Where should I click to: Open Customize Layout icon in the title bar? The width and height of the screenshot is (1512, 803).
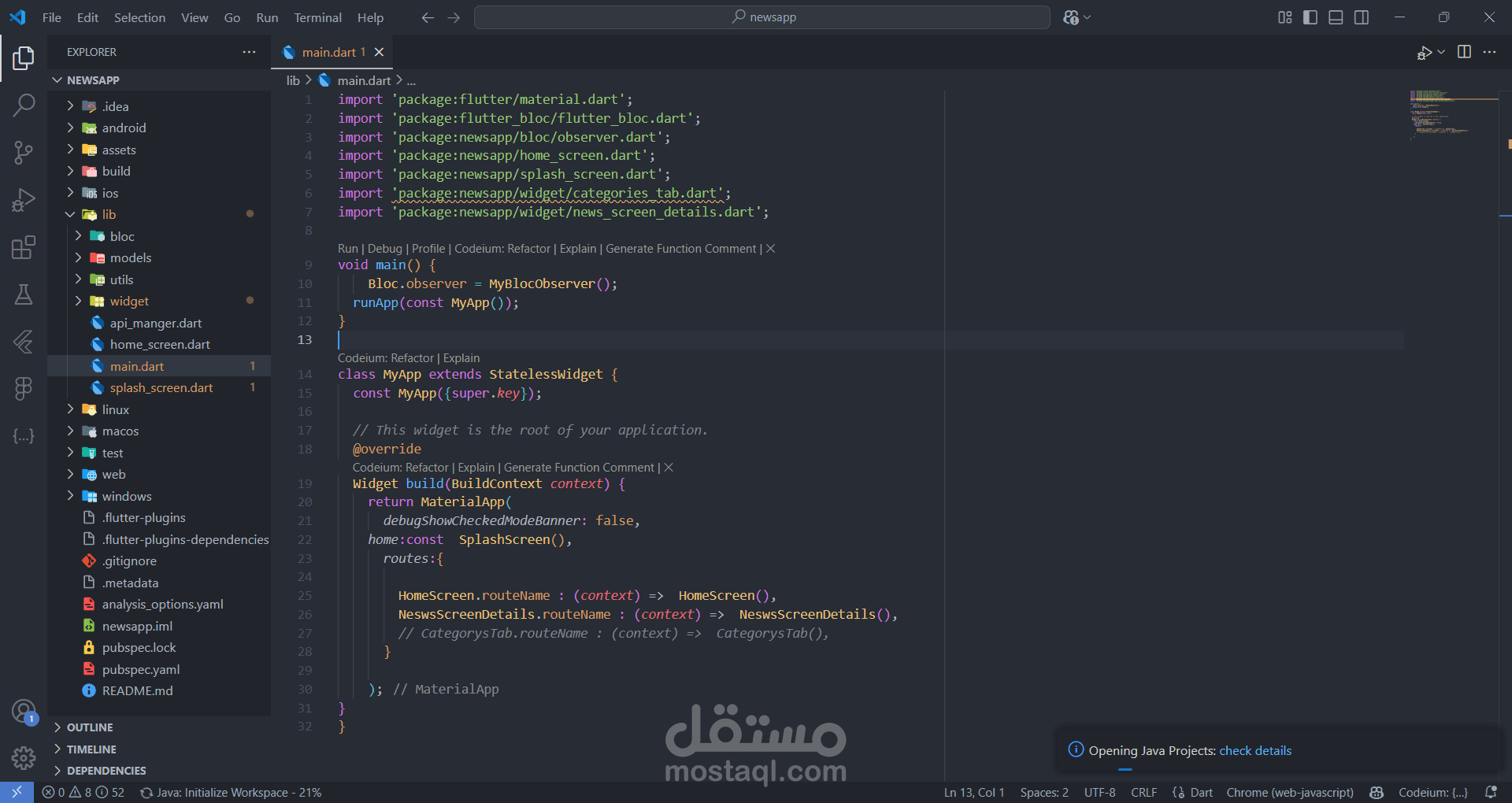(x=1284, y=17)
